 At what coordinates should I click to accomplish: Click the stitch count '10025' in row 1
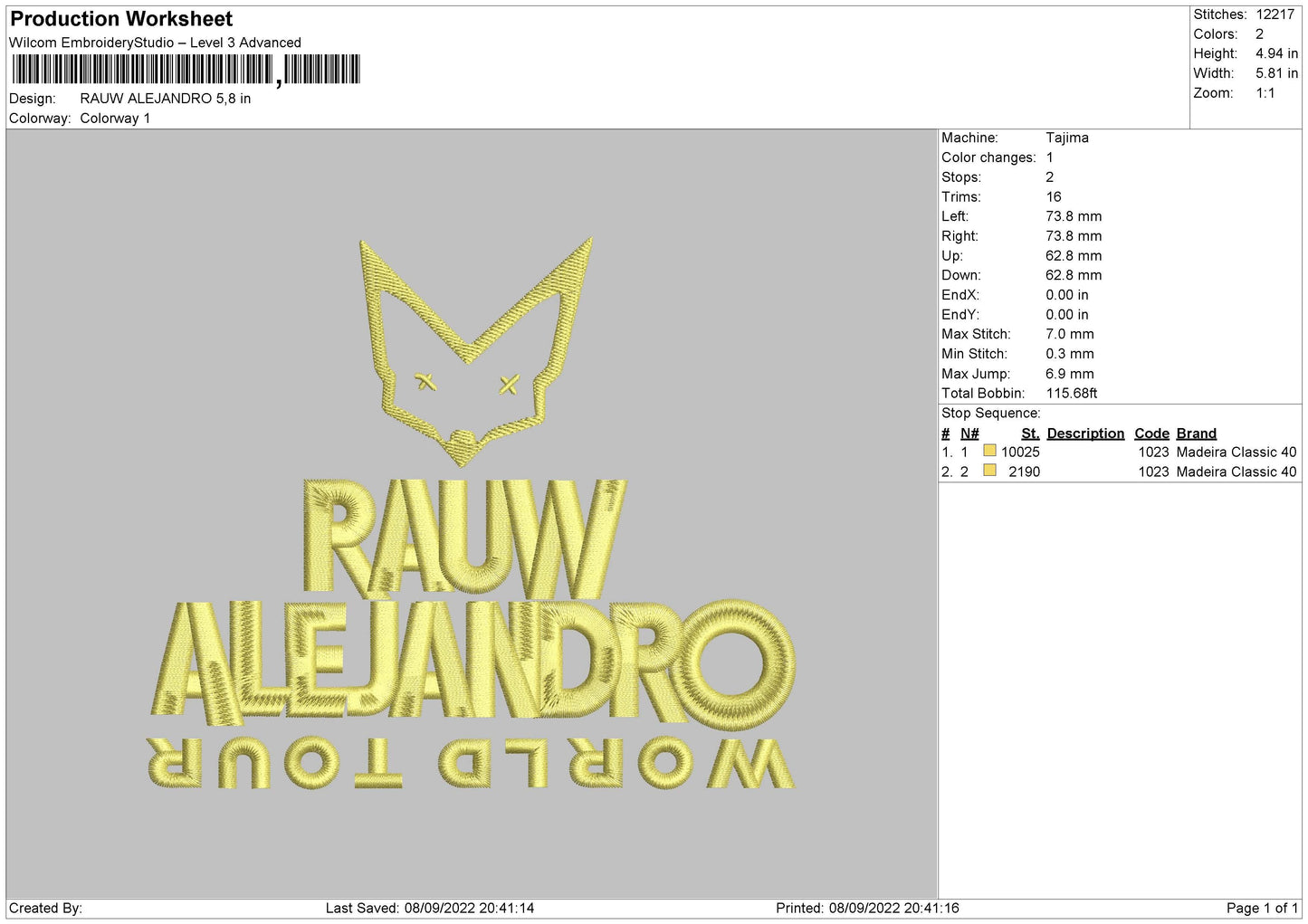point(1020,452)
